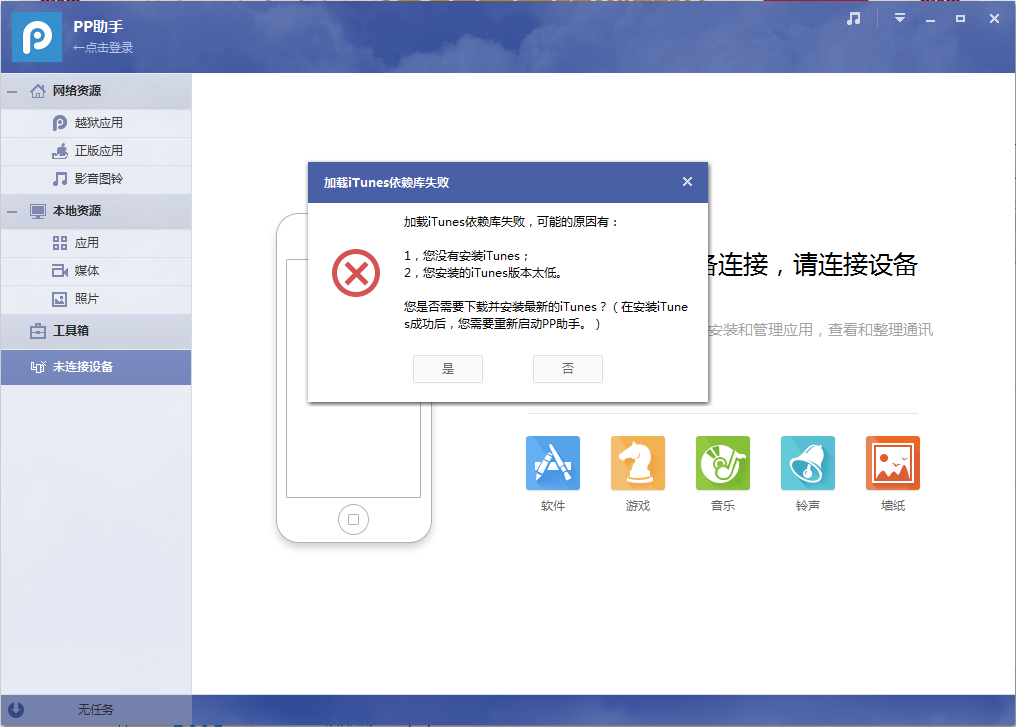Click 是 to download iTunes

(x=448, y=369)
